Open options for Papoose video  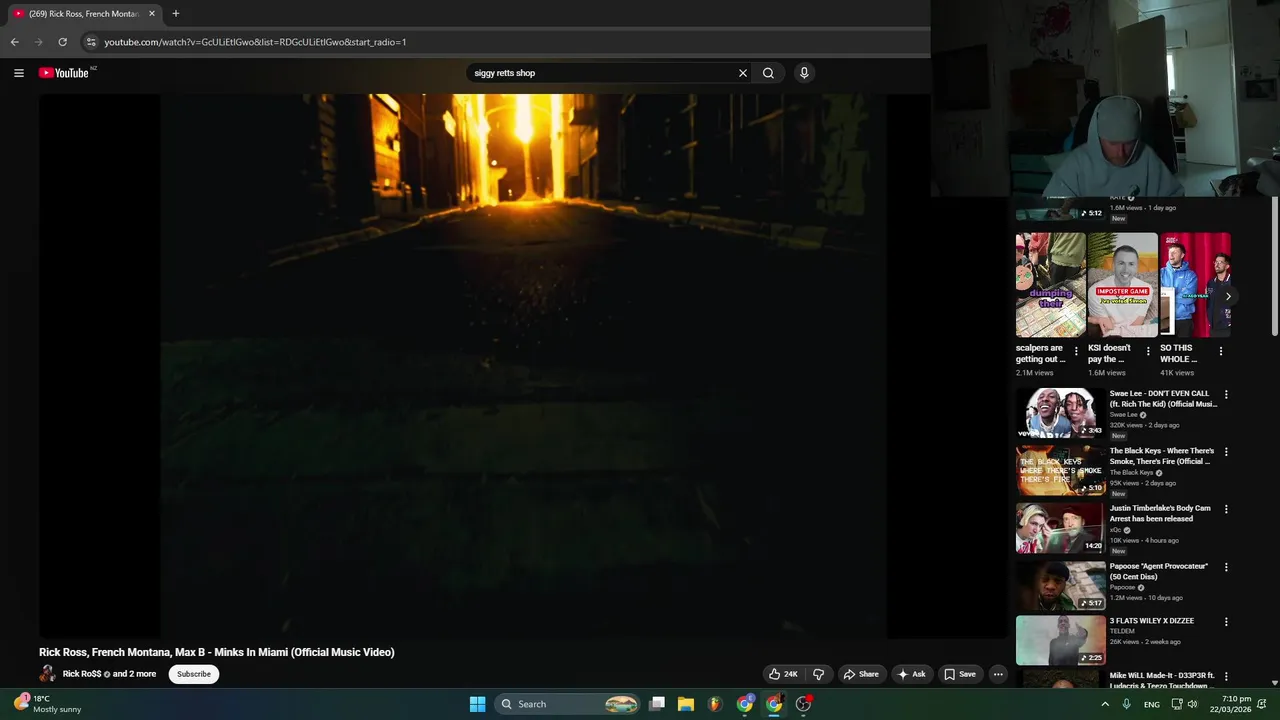click(1226, 567)
